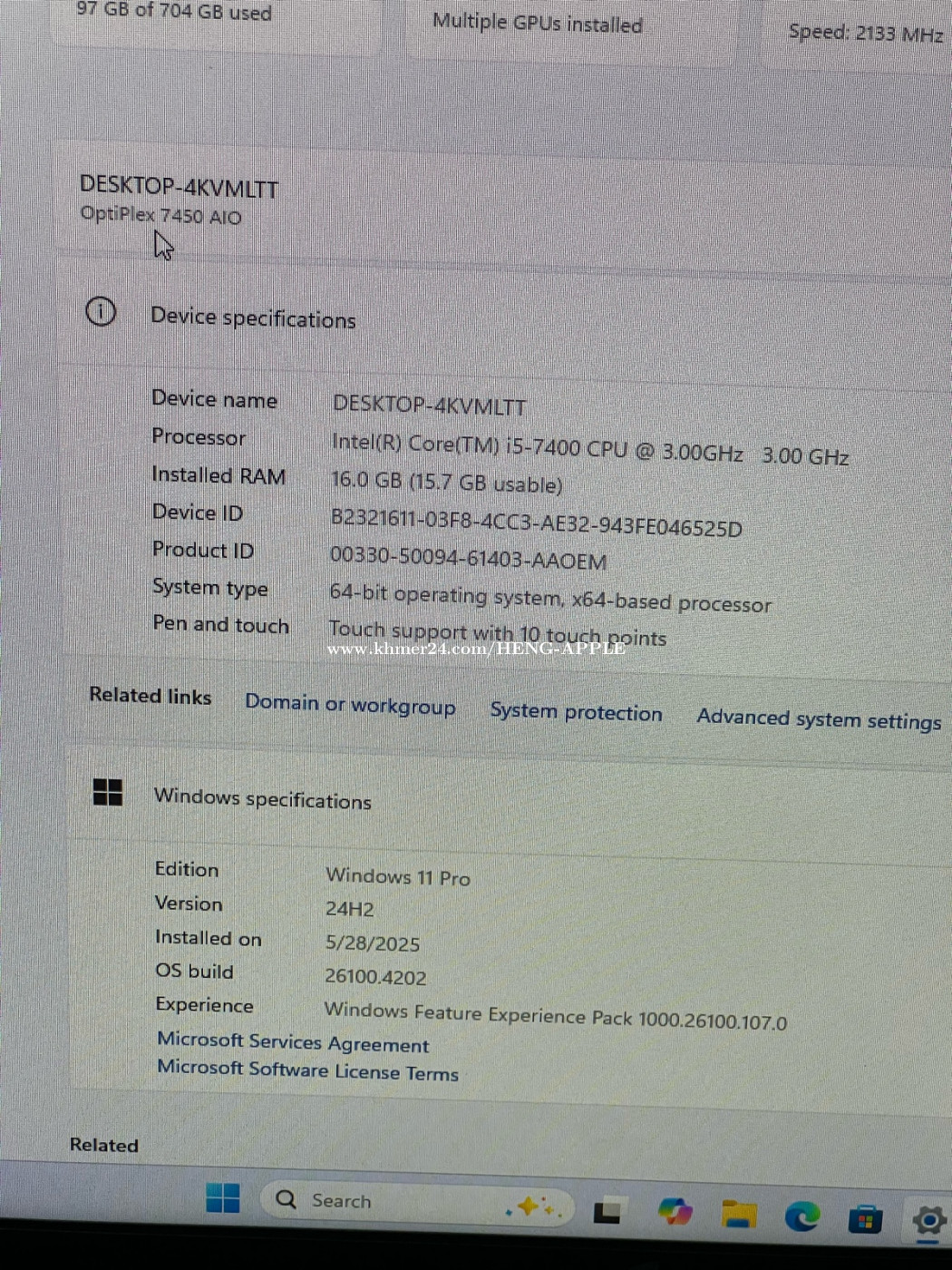Click the OptiPlex 7450 AIO model text
Screen dimensions: 952x1270
160,216
